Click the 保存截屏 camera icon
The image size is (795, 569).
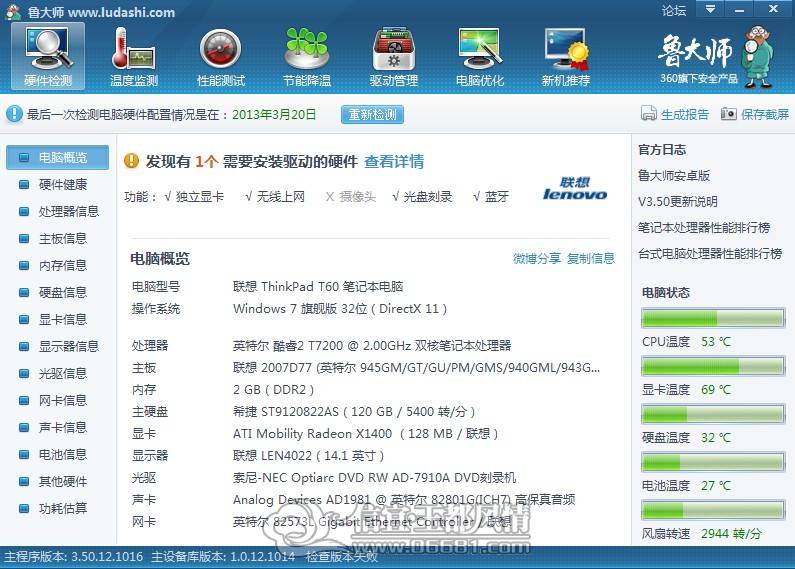coord(729,114)
